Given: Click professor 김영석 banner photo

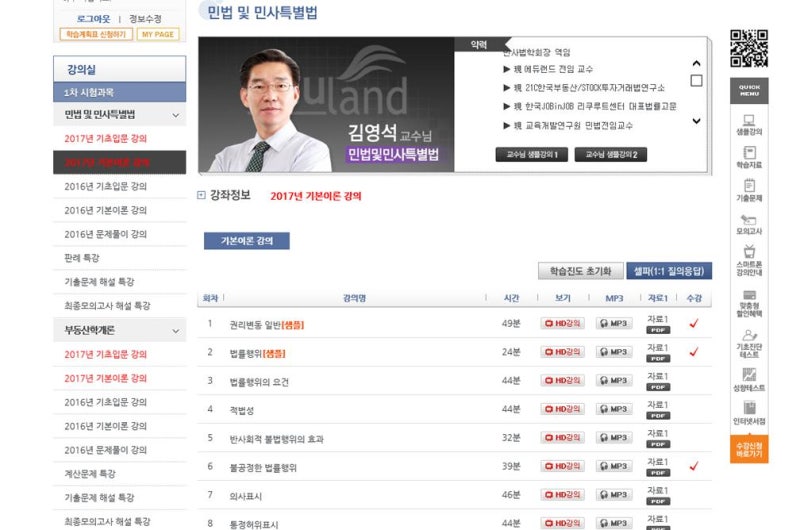Looking at the screenshot, I should 326,105.
